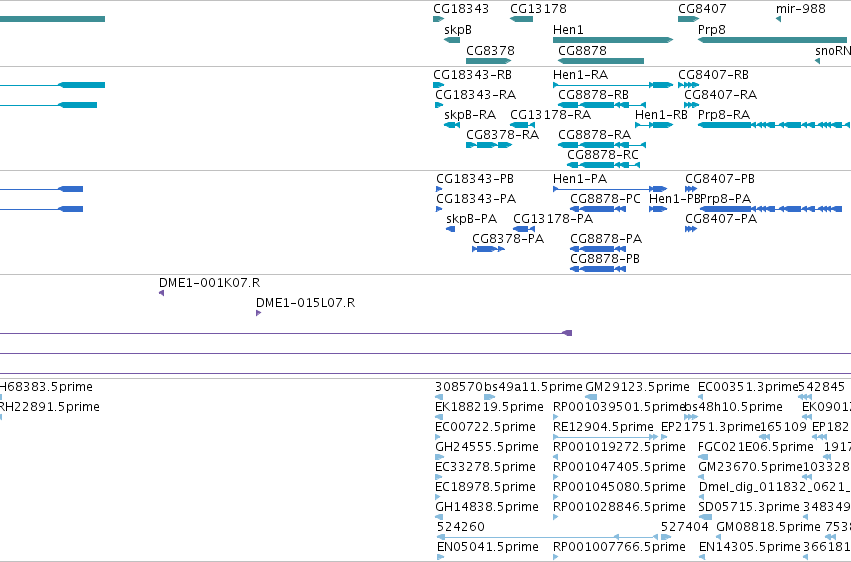851x562 pixels.
Task: Select transcript CG8878-RA
Action: click(594, 135)
